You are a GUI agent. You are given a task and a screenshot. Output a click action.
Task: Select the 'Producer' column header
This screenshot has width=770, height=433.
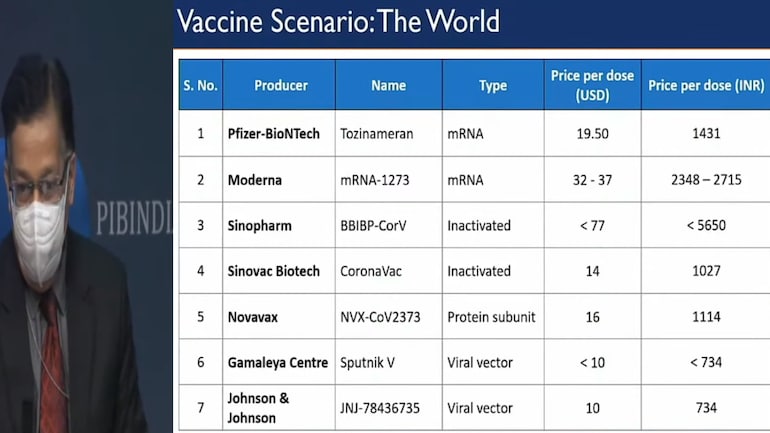[280, 86]
